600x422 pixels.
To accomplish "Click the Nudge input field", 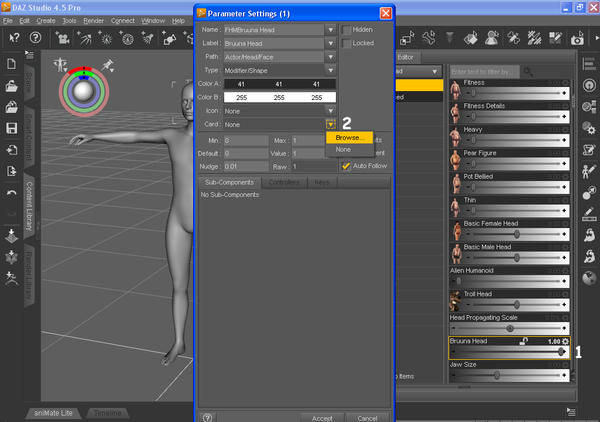I will coord(246,166).
